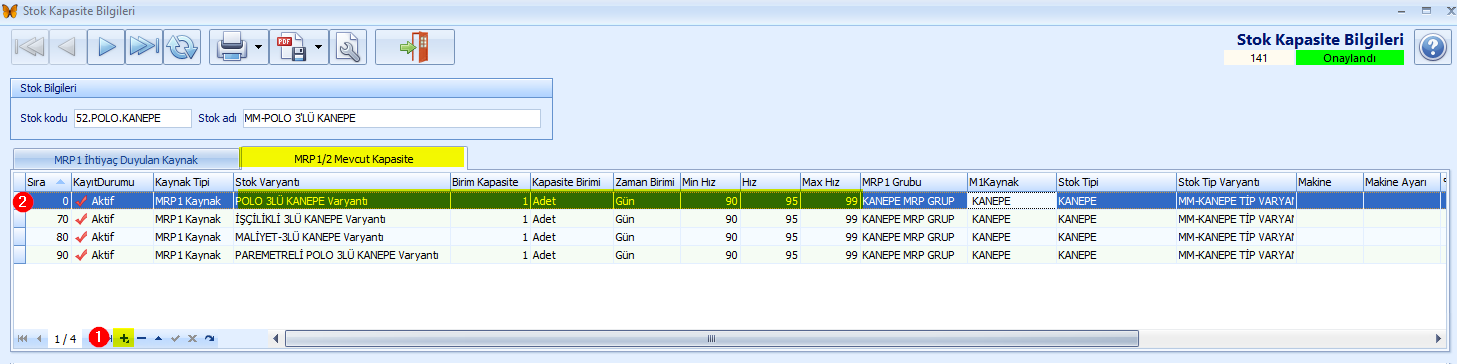Click the record number 141 field

[1259, 58]
